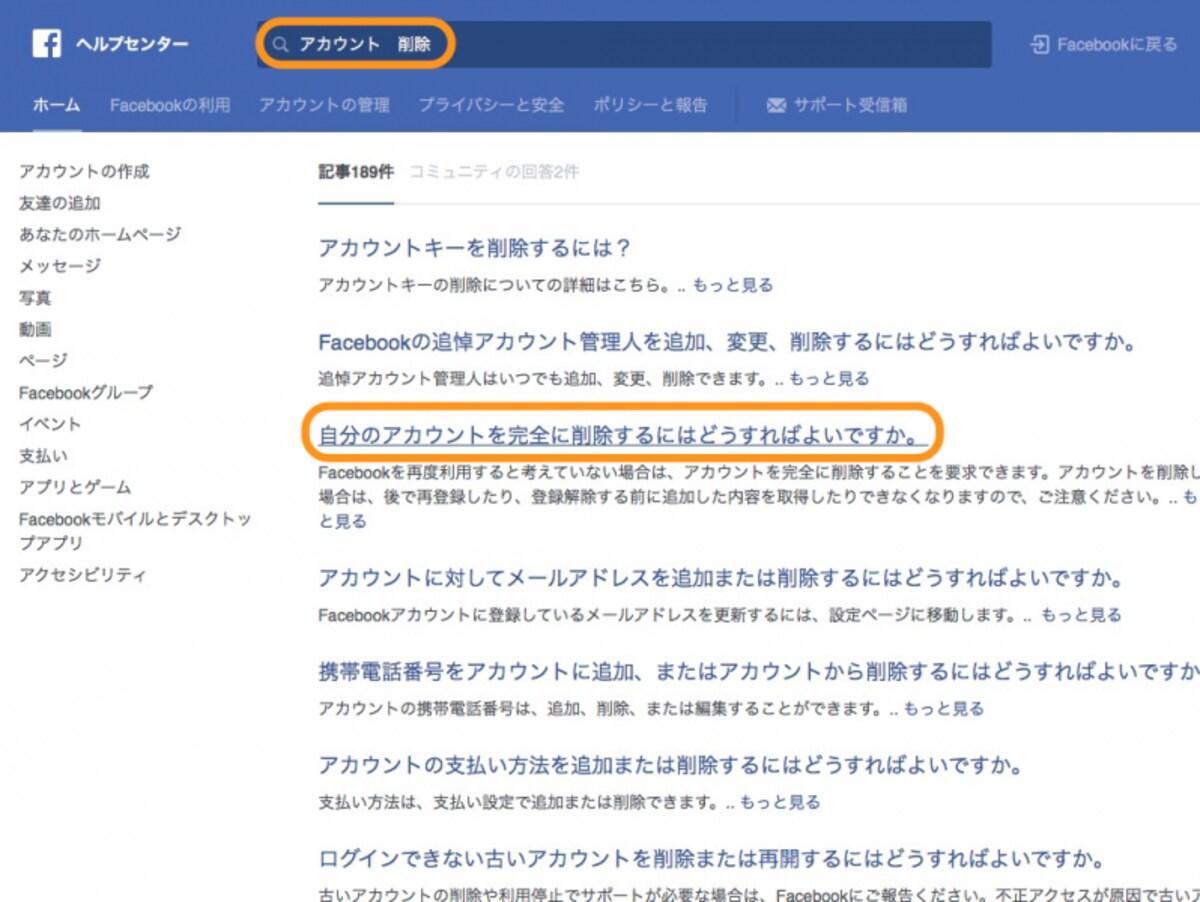Viewport: 1200px width, 902px height.
Task: Open article about 追悼アカウント管理人
Action: pos(729,342)
